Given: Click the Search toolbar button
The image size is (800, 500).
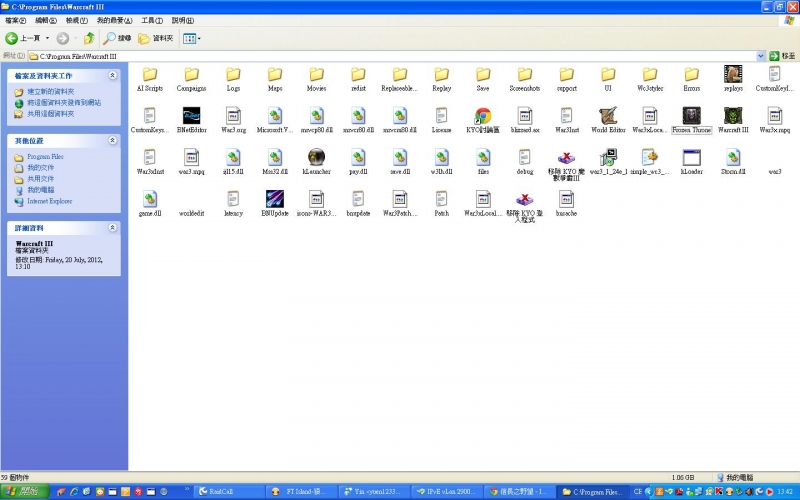Looking at the screenshot, I should tap(117, 38).
